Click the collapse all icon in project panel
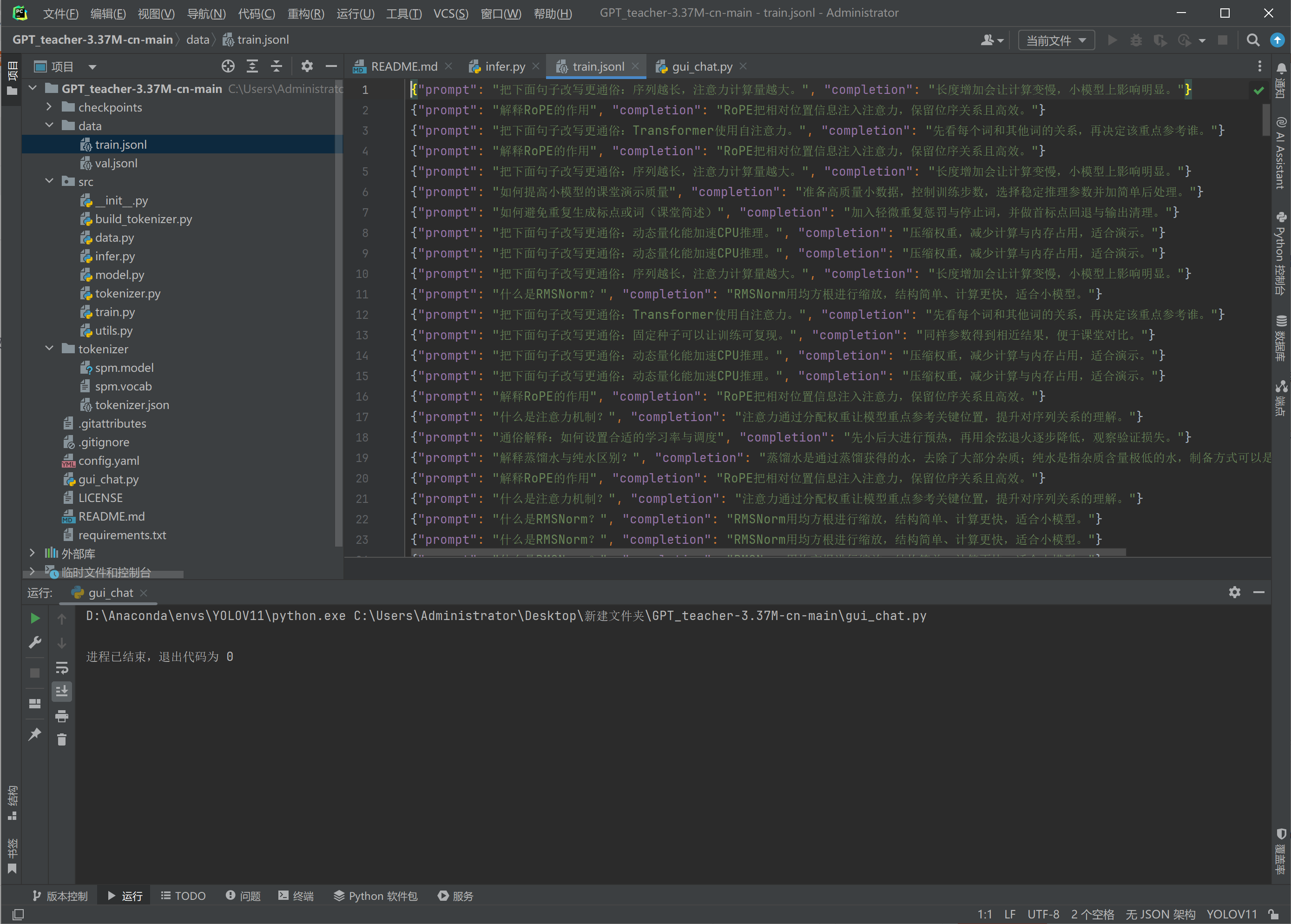This screenshot has height=924, width=1291. coord(277,66)
